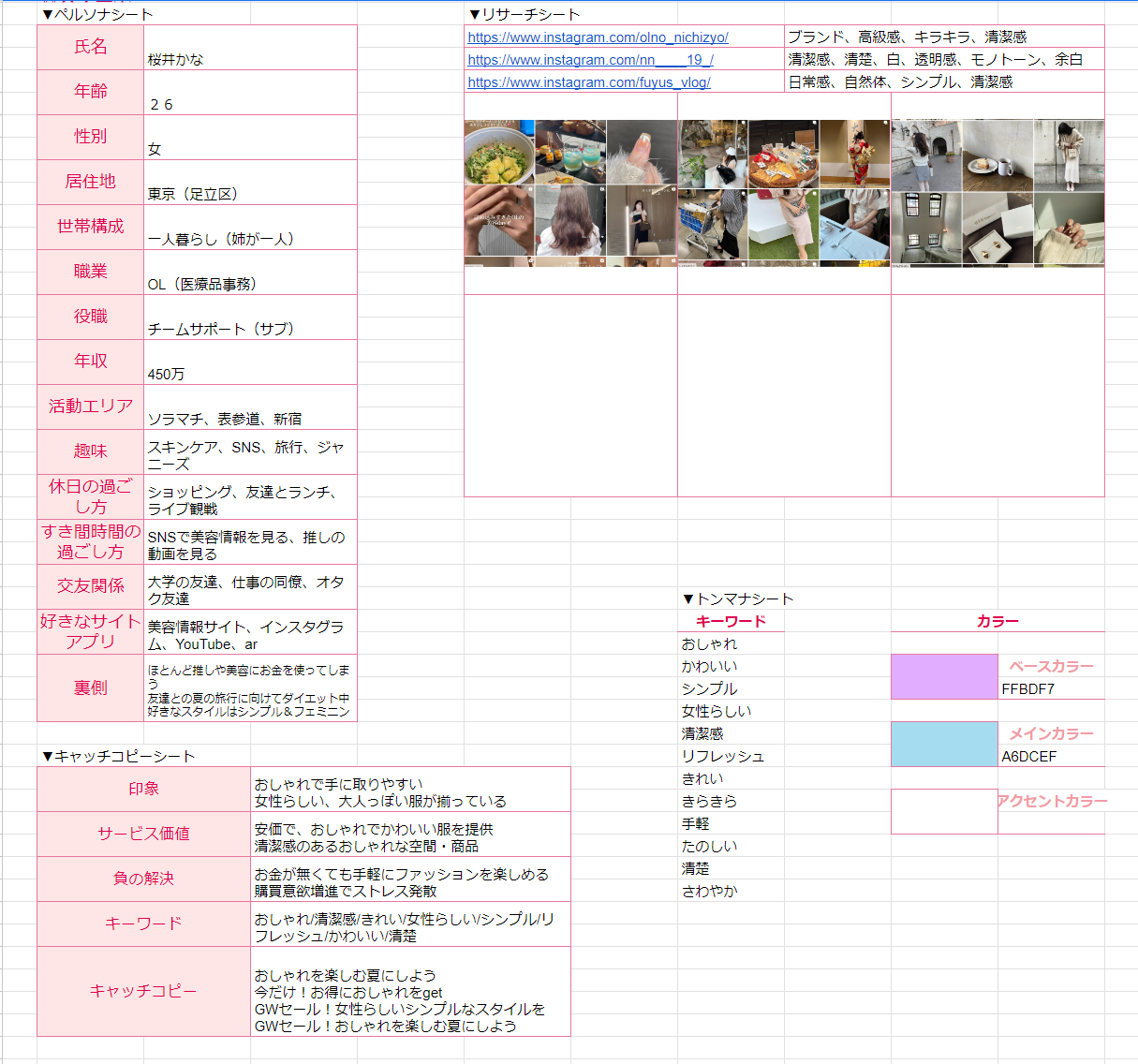Click the A6DCEF color code cell
Image resolution: width=1138 pixels, height=1064 pixels.
tap(1051, 756)
